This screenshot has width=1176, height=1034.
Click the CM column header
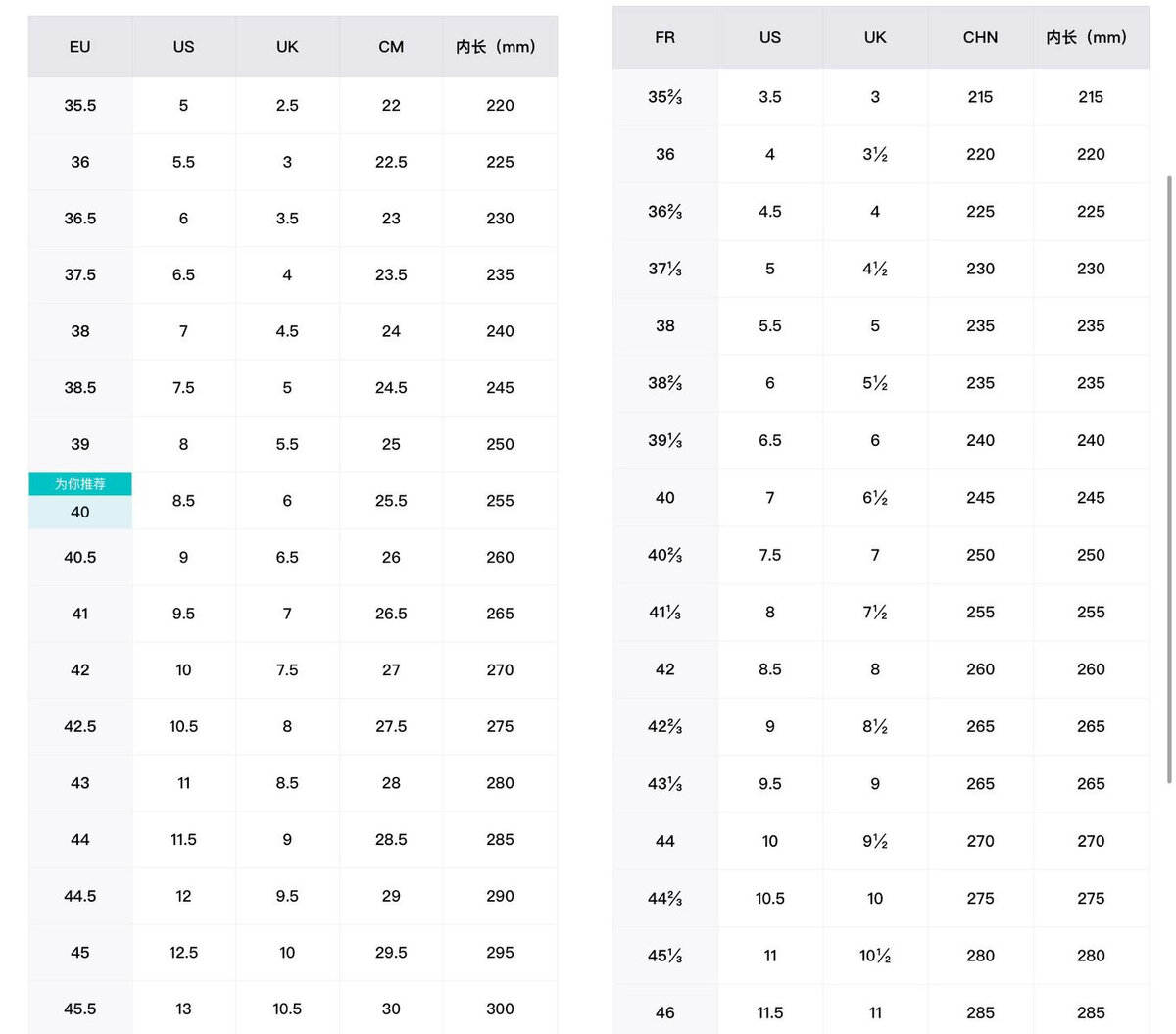[391, 47]
